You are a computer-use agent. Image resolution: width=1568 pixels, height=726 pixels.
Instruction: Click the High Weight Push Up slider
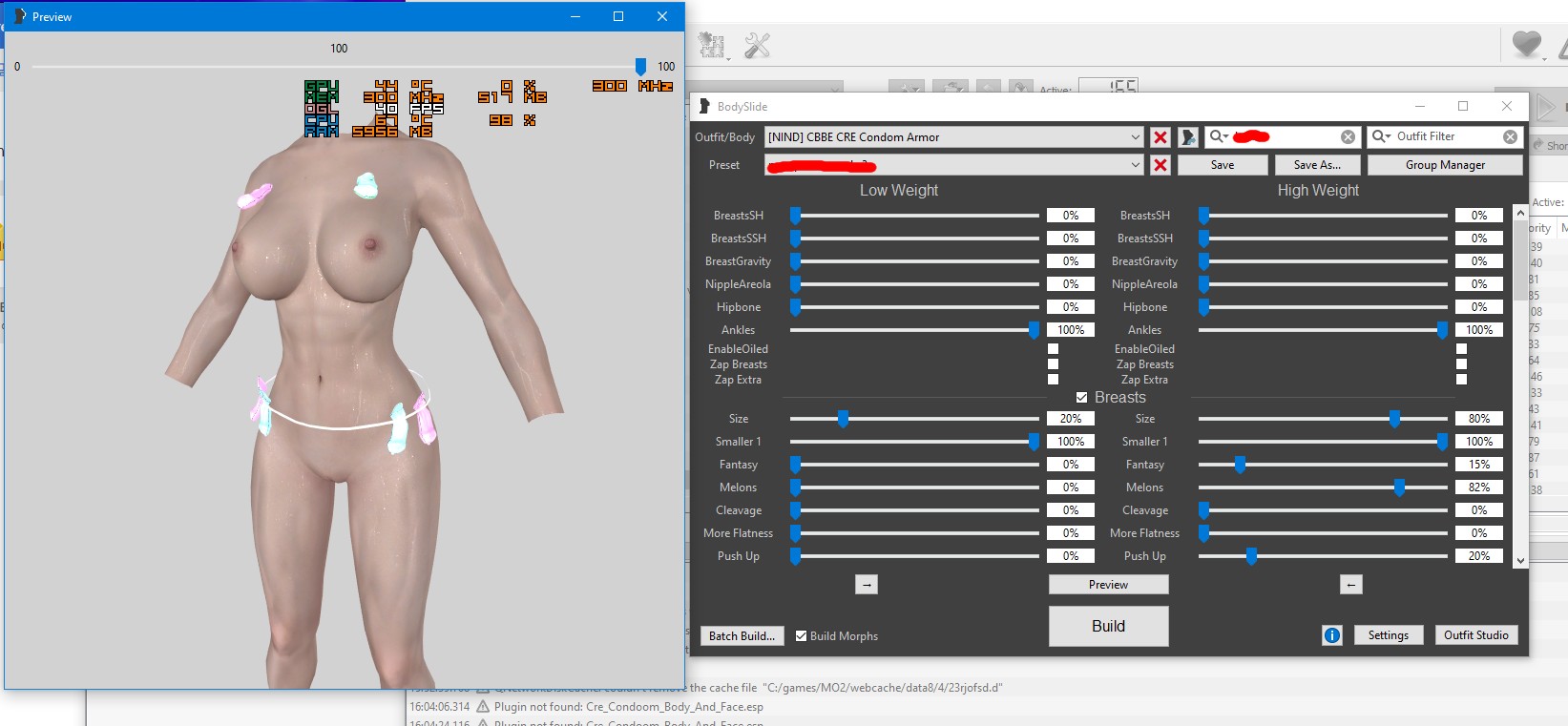pos(1324,556)
